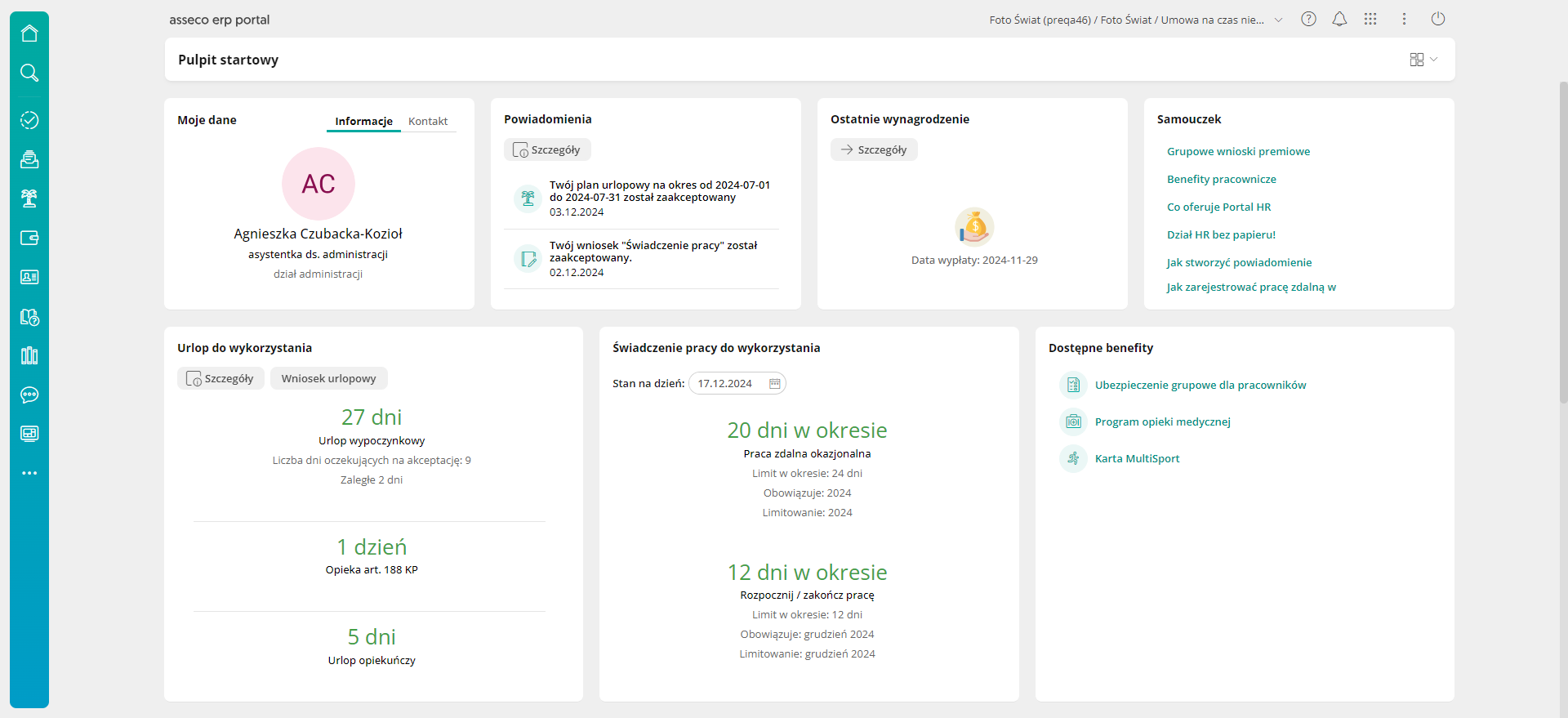Open the Dział HR bez papieru! link
Screen dimensions: 1568x718
click(1221, 234)
